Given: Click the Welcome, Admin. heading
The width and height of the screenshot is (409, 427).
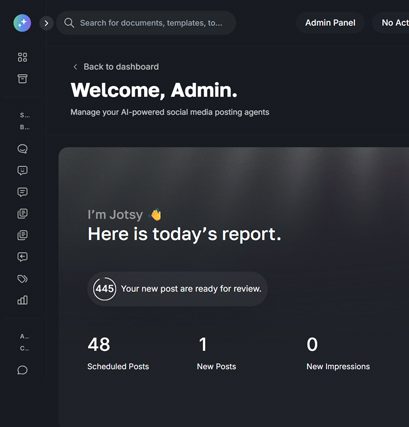Looking at the screenshot, I should [154, 90].
